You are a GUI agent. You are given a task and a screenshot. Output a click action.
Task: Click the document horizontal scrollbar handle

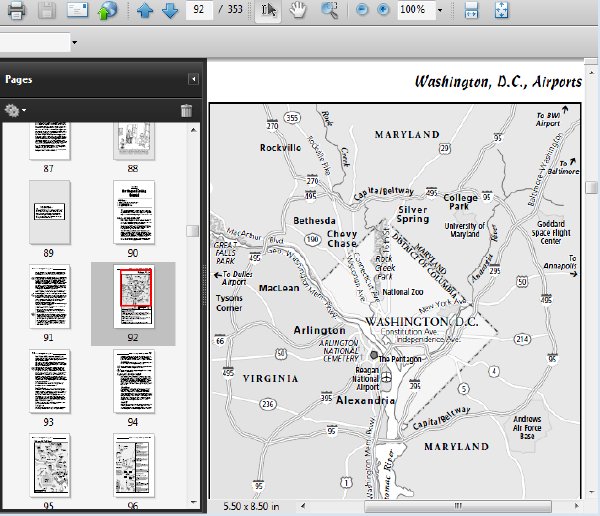pyautogui.click(x=458, y=506)
